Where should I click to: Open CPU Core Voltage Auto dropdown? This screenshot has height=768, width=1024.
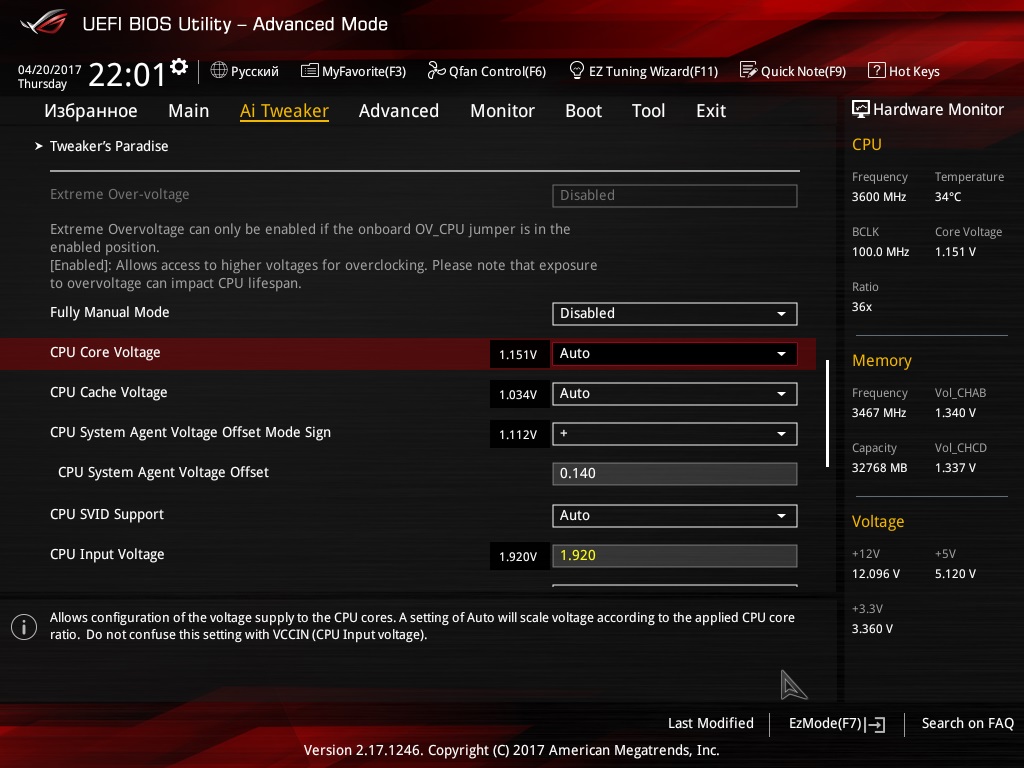675,353
